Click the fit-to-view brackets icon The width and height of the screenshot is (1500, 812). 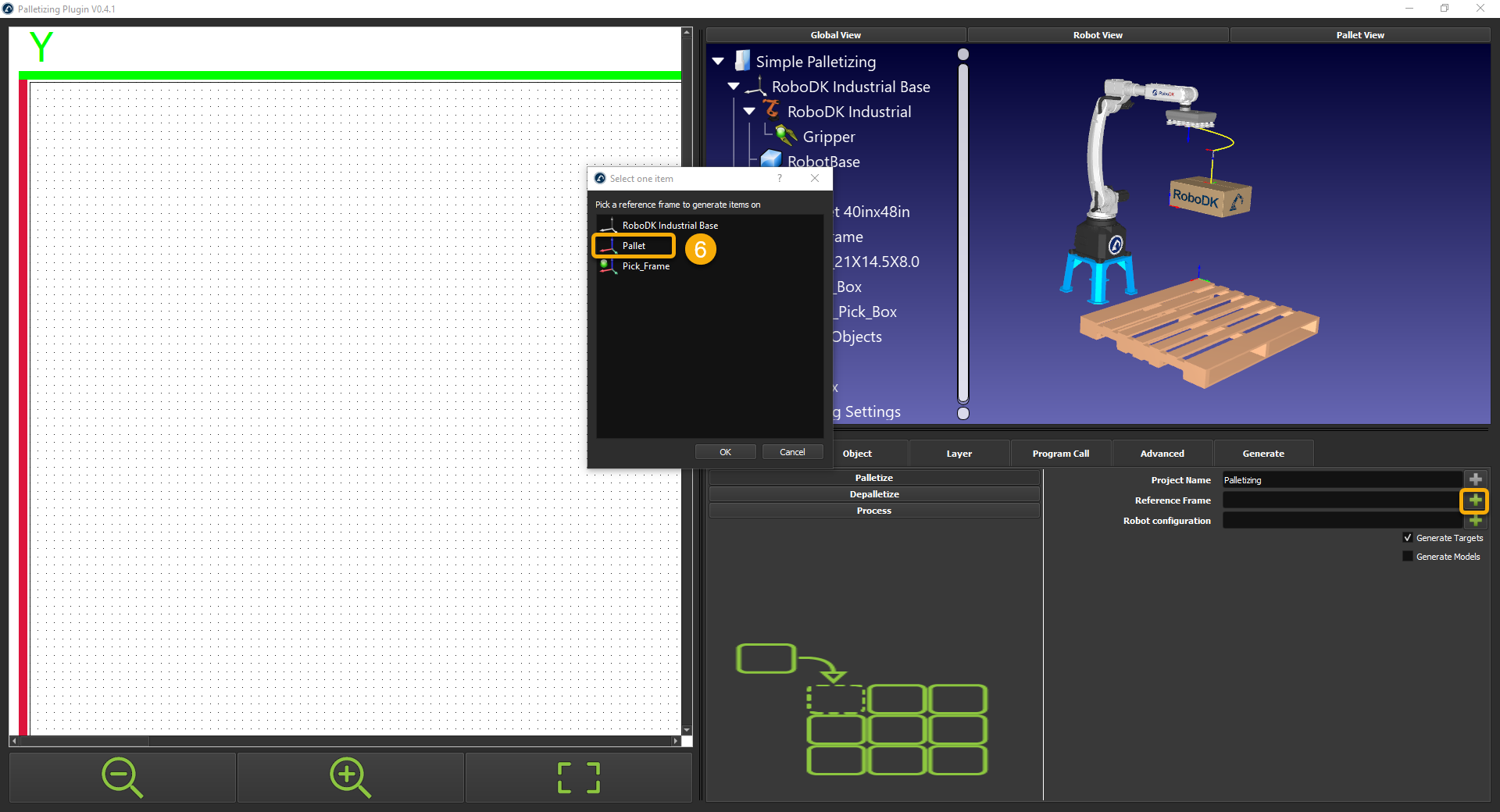pyautogui.click(x=578, y=778)
